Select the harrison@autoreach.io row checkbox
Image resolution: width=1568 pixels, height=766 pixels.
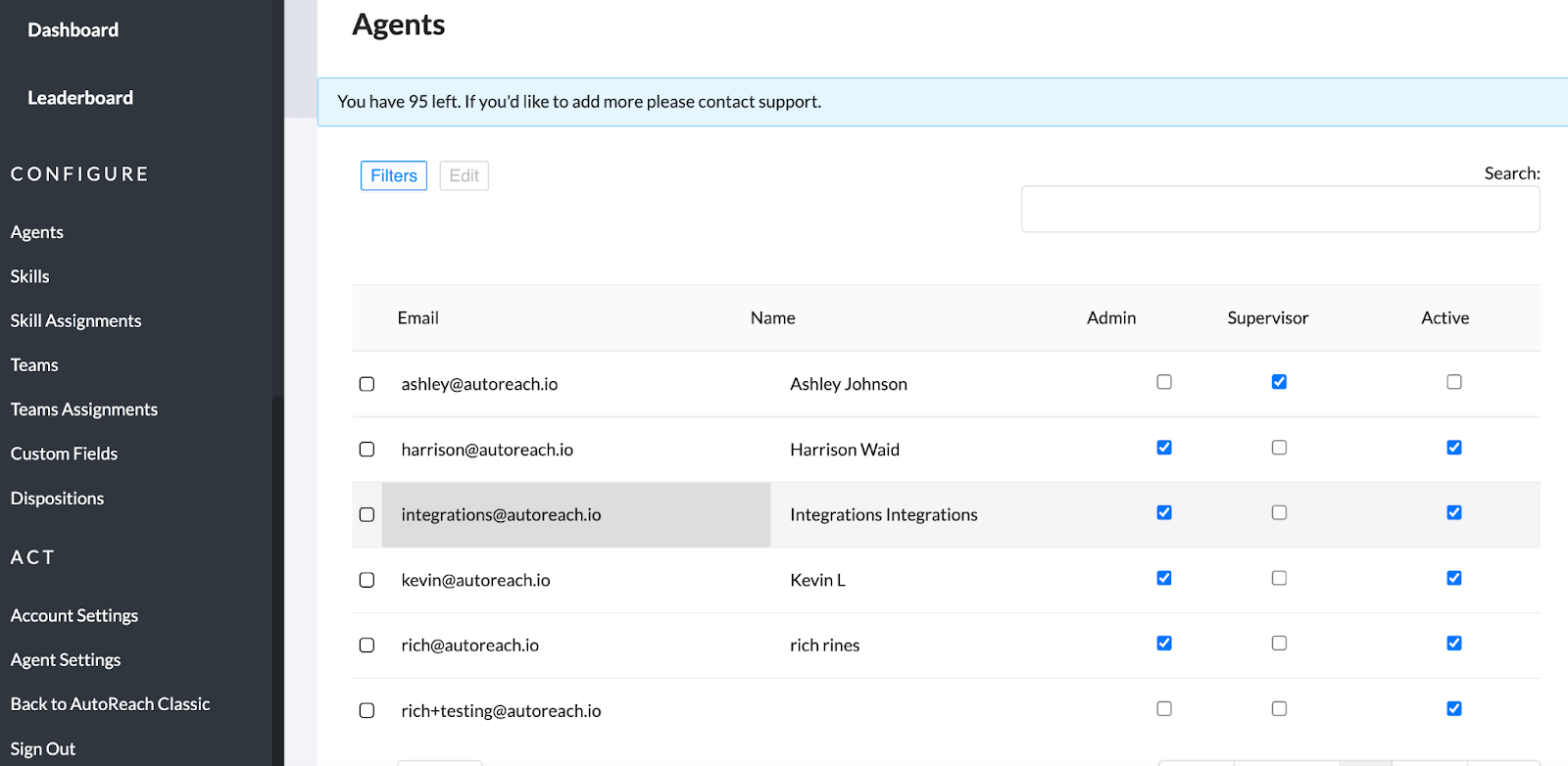click(x=367, y=450)
